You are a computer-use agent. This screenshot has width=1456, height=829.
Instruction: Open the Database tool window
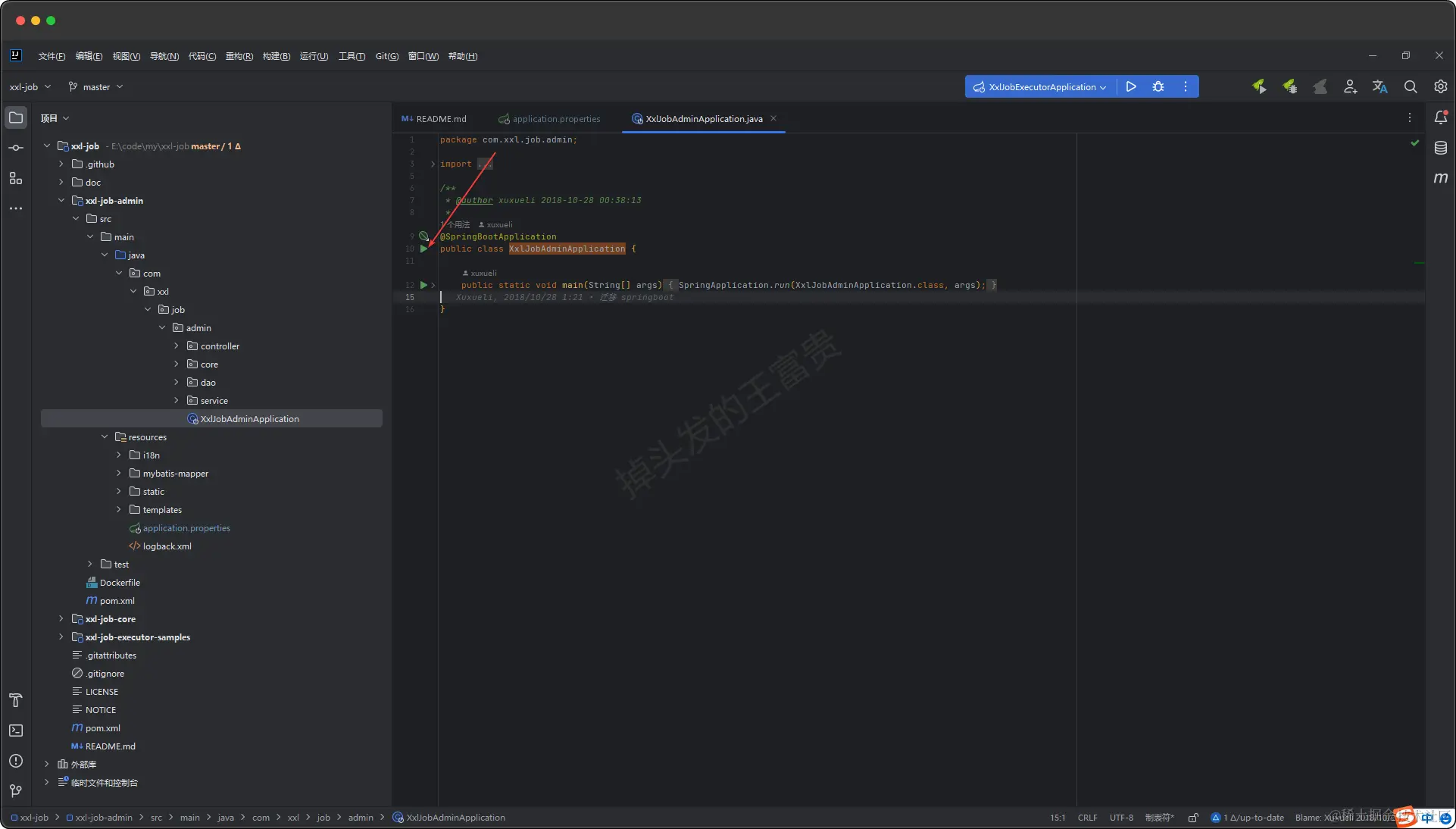click(1440, 148)
